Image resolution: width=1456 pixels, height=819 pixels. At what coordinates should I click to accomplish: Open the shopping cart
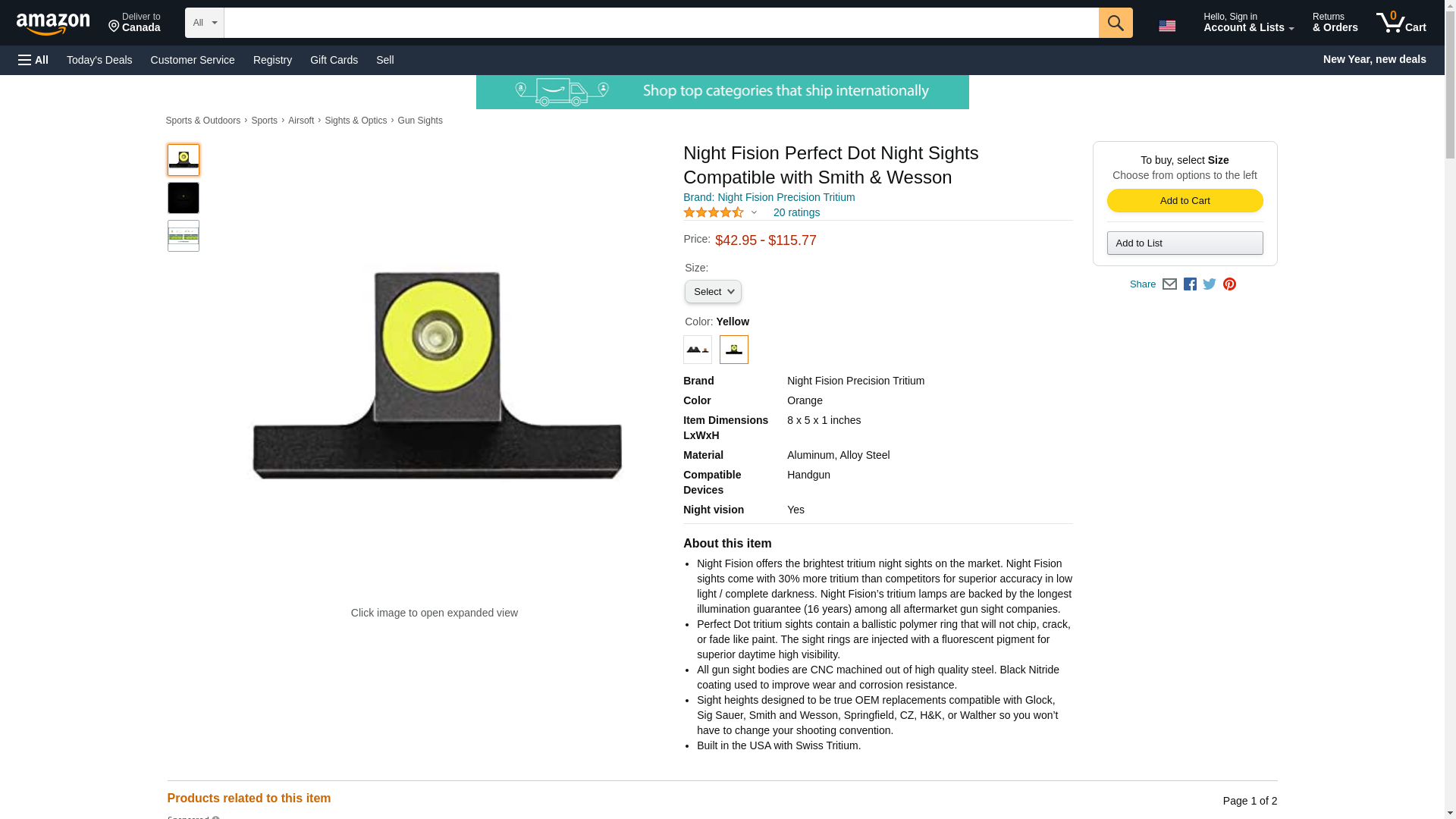tap(1401, 23)
